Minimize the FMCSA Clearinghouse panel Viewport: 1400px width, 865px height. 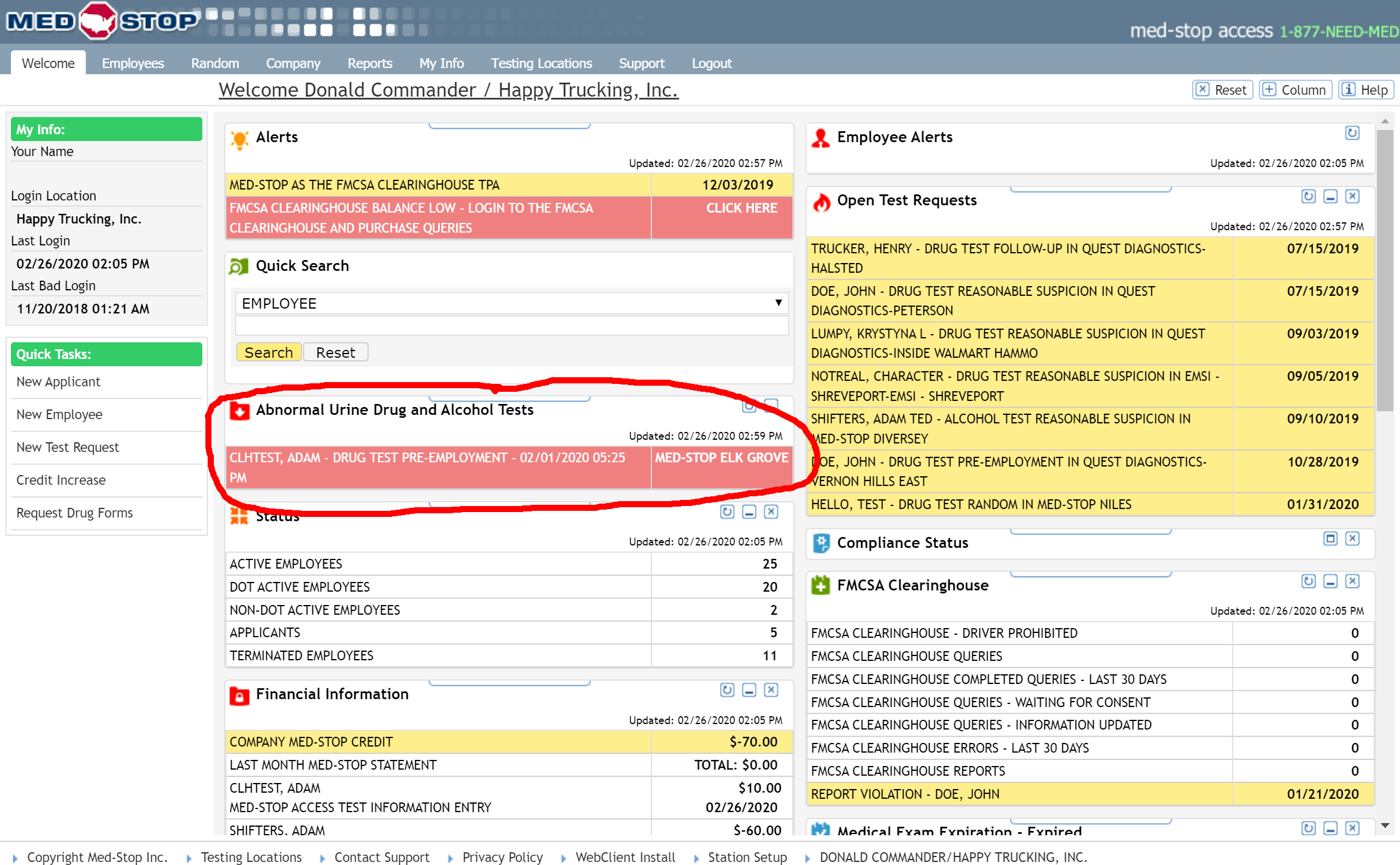coord(1330,581)
